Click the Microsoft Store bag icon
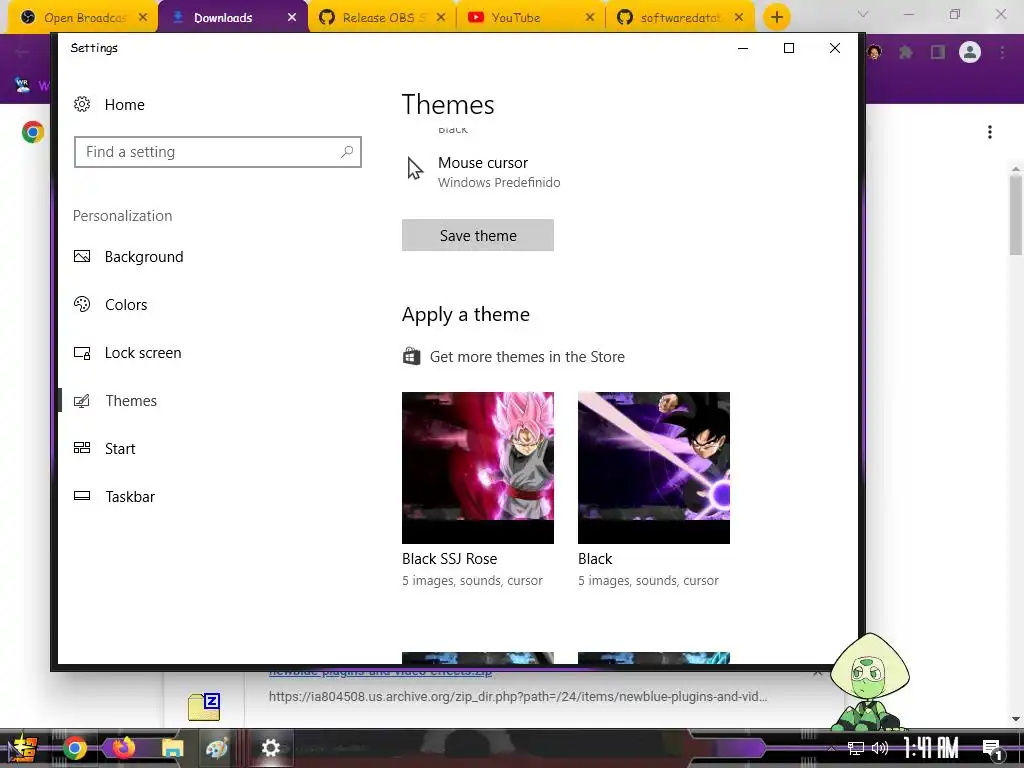 pos(411,356)
